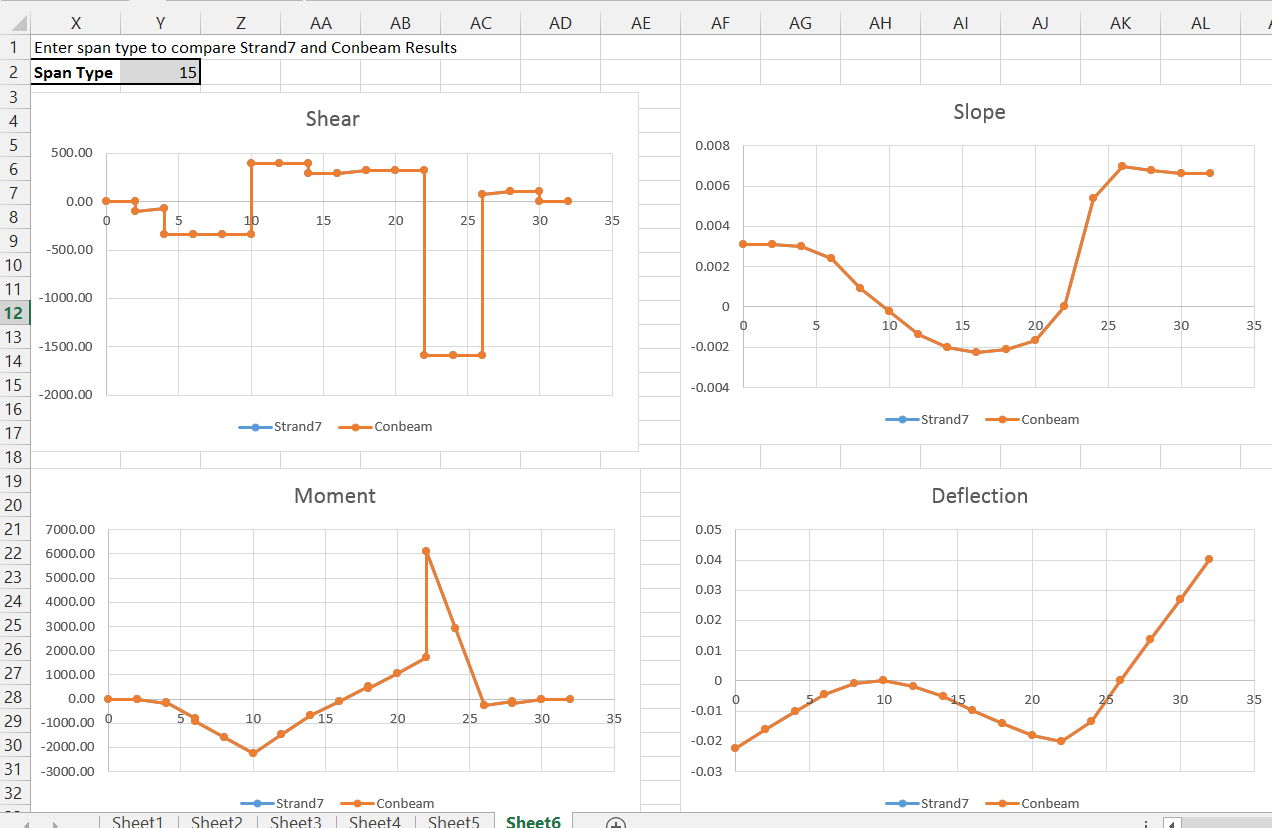The image size is (1272, 828).
Task: Select the Span Type value cell containing 15
Action: click(160, 72)
